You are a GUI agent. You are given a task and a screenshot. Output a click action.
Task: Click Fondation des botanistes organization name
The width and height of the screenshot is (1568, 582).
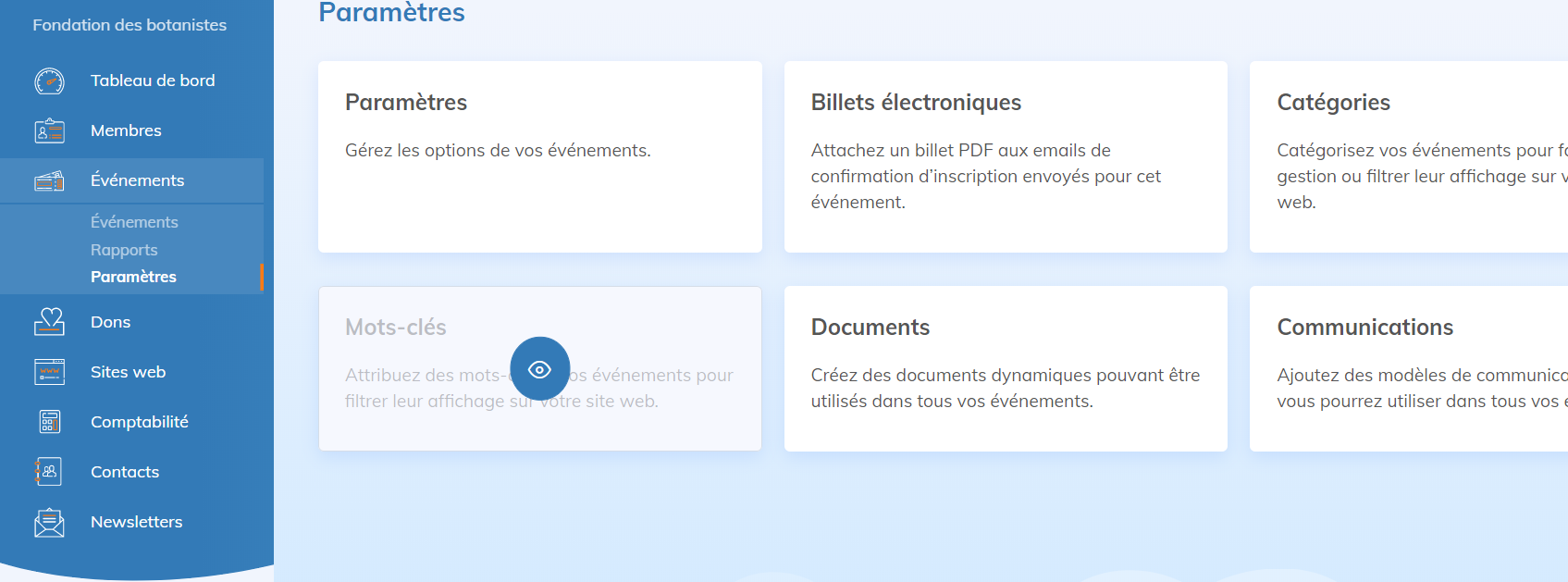coord(130,25)
